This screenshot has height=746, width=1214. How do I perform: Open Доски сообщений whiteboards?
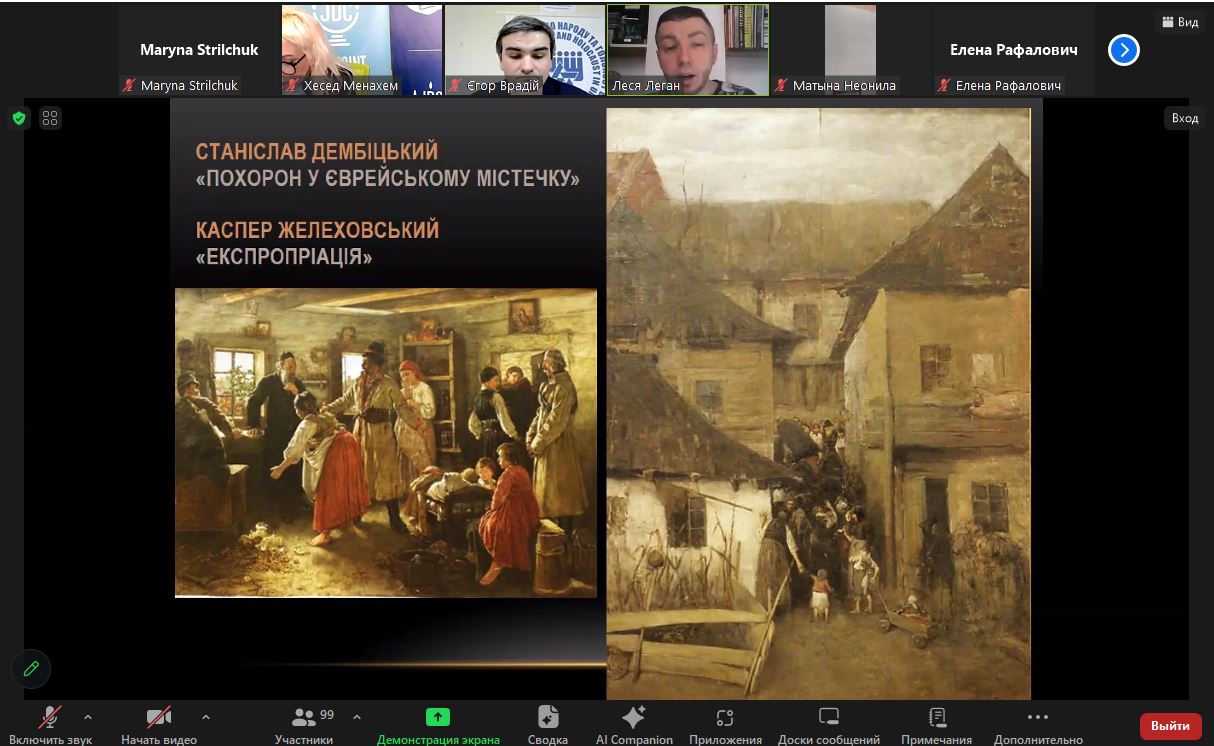click(829, 724)
